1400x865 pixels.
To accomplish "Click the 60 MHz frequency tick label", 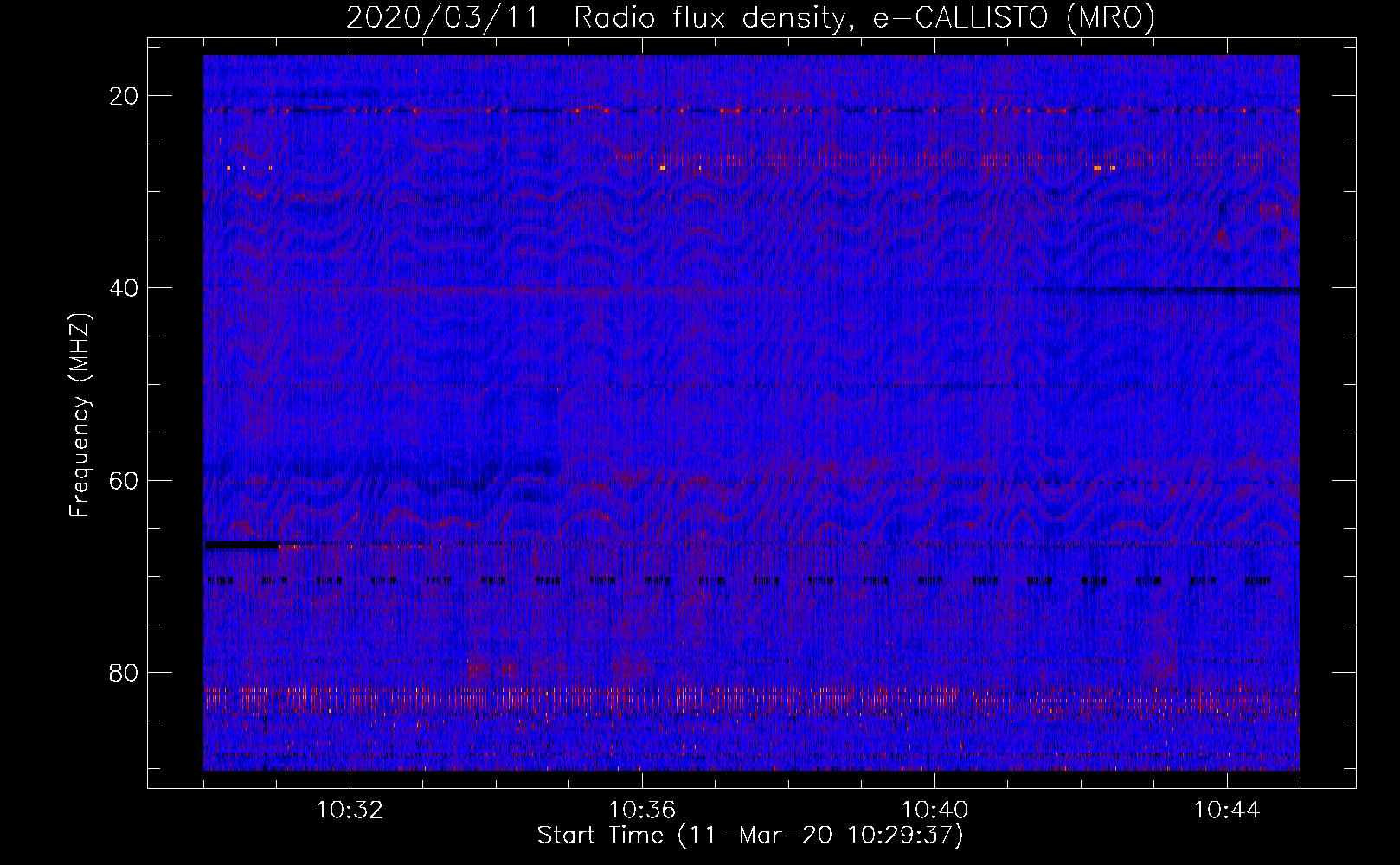I will [125, 480].
